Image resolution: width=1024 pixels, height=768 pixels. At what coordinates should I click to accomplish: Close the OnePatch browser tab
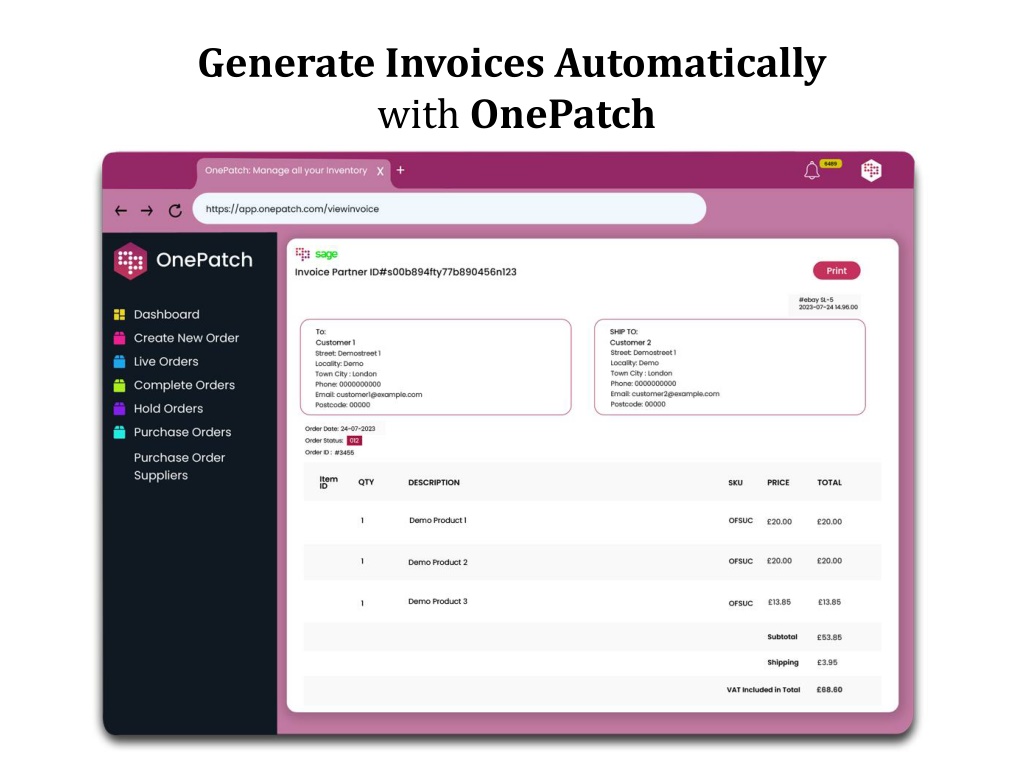click(x=380, y=171)
